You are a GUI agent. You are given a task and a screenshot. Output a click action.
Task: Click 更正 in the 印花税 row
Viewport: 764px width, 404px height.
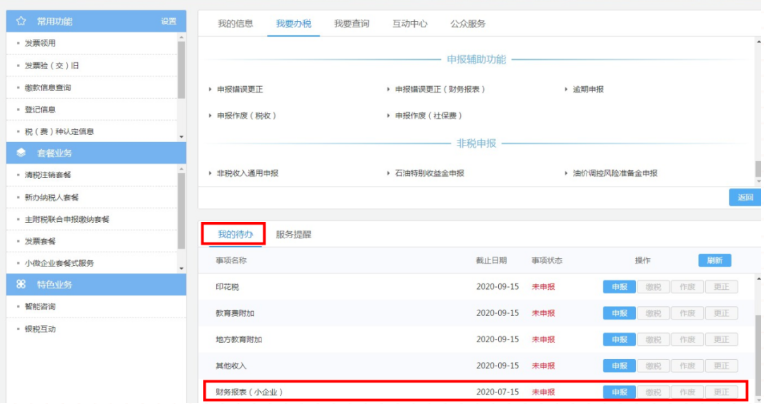tap(721, 287)
